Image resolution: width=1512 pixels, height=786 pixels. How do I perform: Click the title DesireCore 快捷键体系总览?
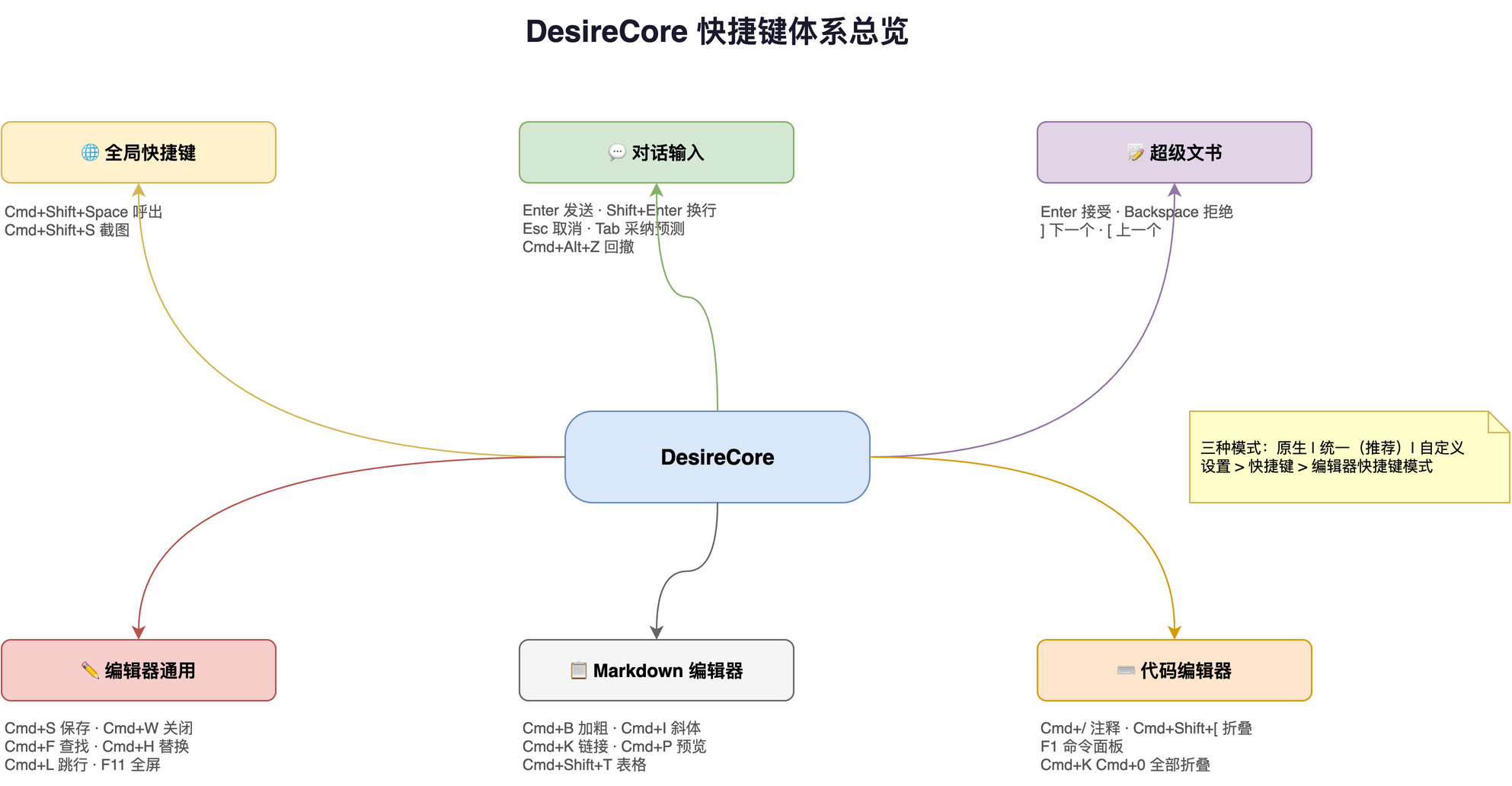coord(717,31)
